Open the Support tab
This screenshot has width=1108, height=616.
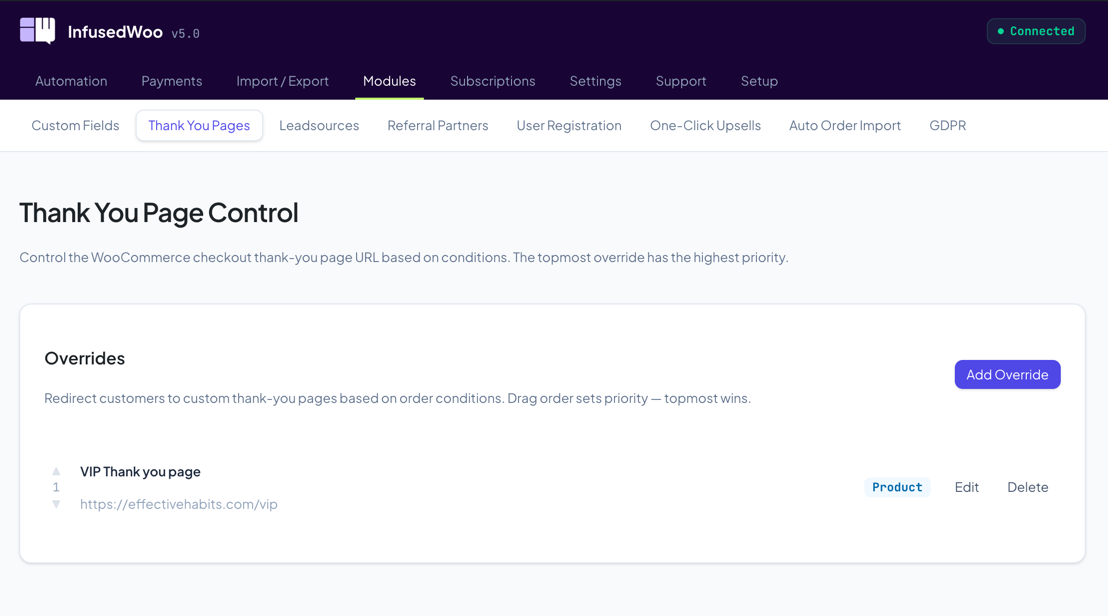pos(681,81)
